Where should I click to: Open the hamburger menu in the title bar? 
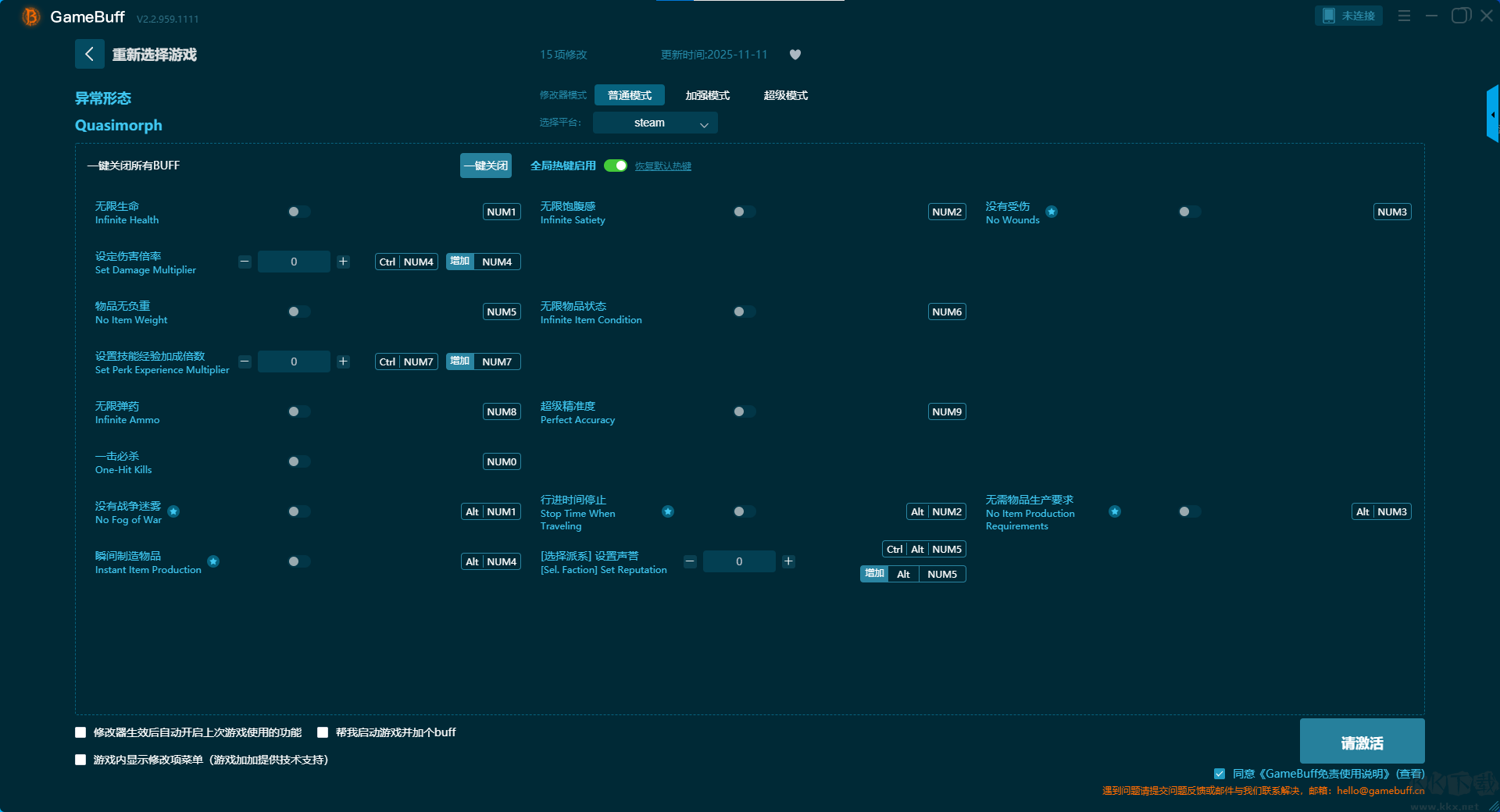click(x=1404, y=16)
